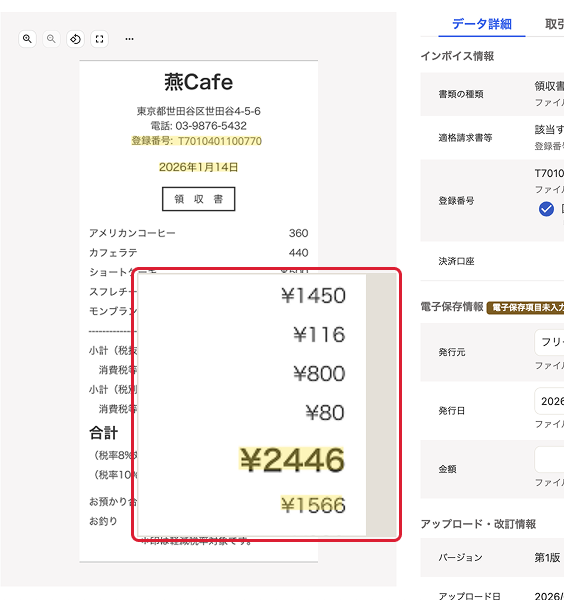564x600 pixels.
Task: Switch to the データ詳細 tab
Action: tap(482, 24)
